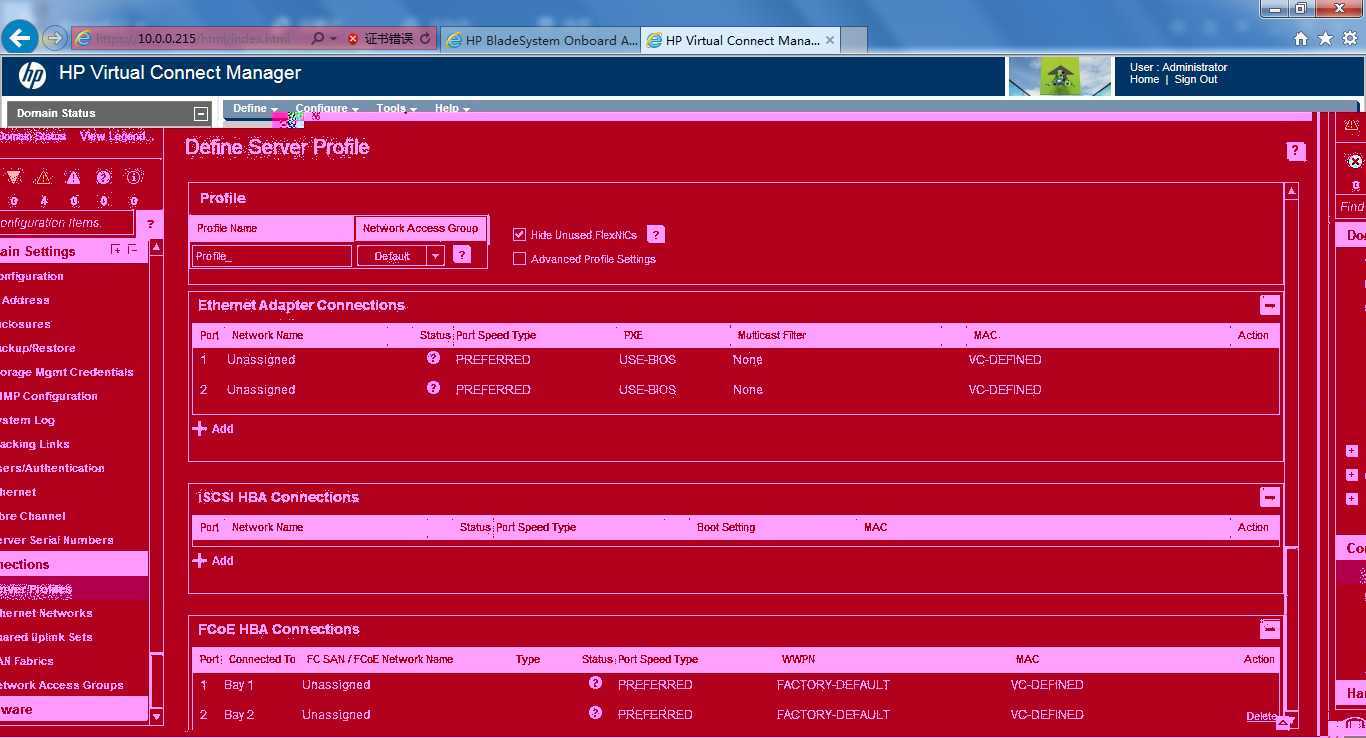Collapse FCoE HBA Connections section
Image resolution: width=1366 pixels, height=738 pixels.
1269,629
